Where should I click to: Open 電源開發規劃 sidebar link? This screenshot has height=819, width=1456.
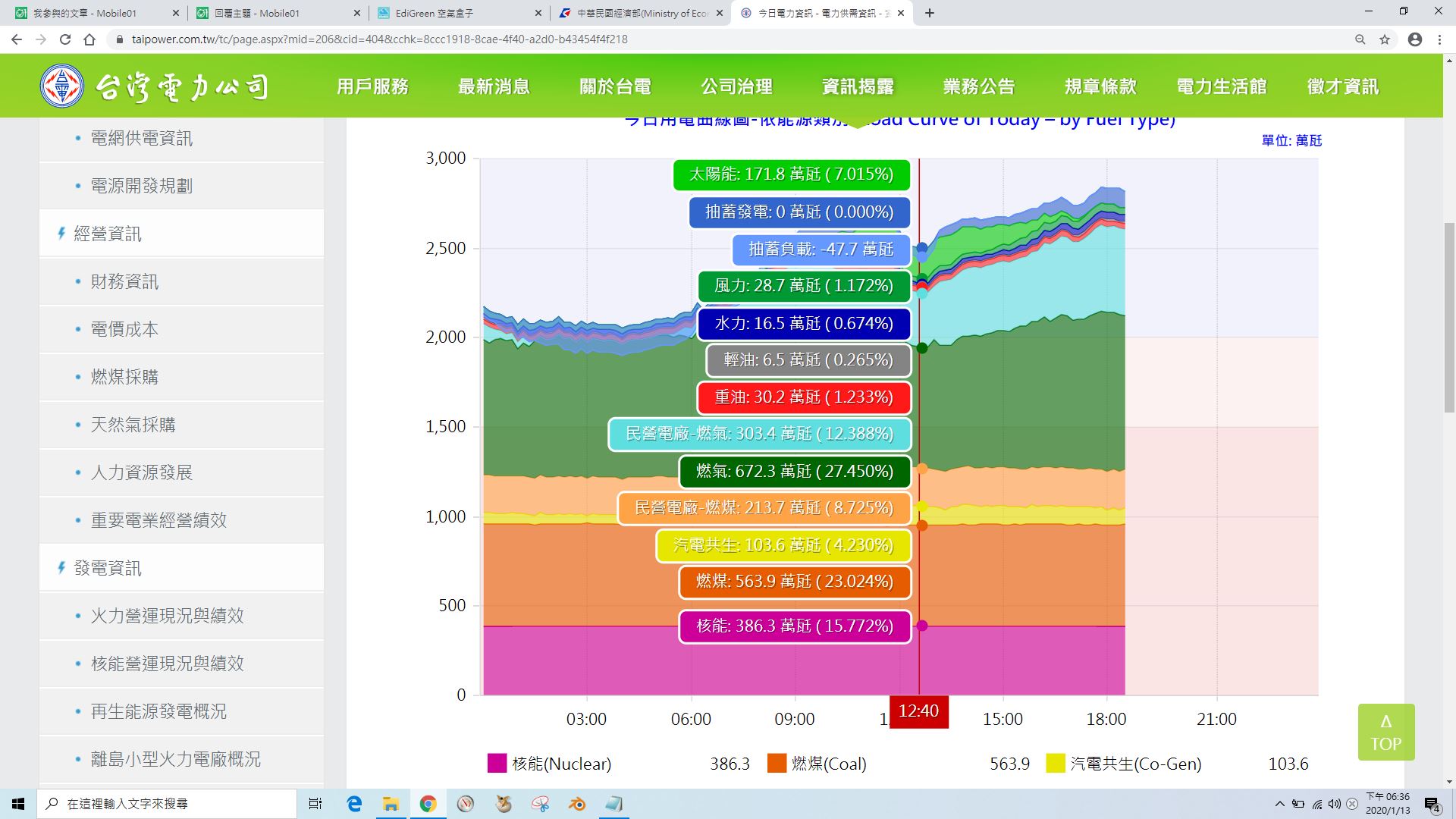tap(141, 186)
